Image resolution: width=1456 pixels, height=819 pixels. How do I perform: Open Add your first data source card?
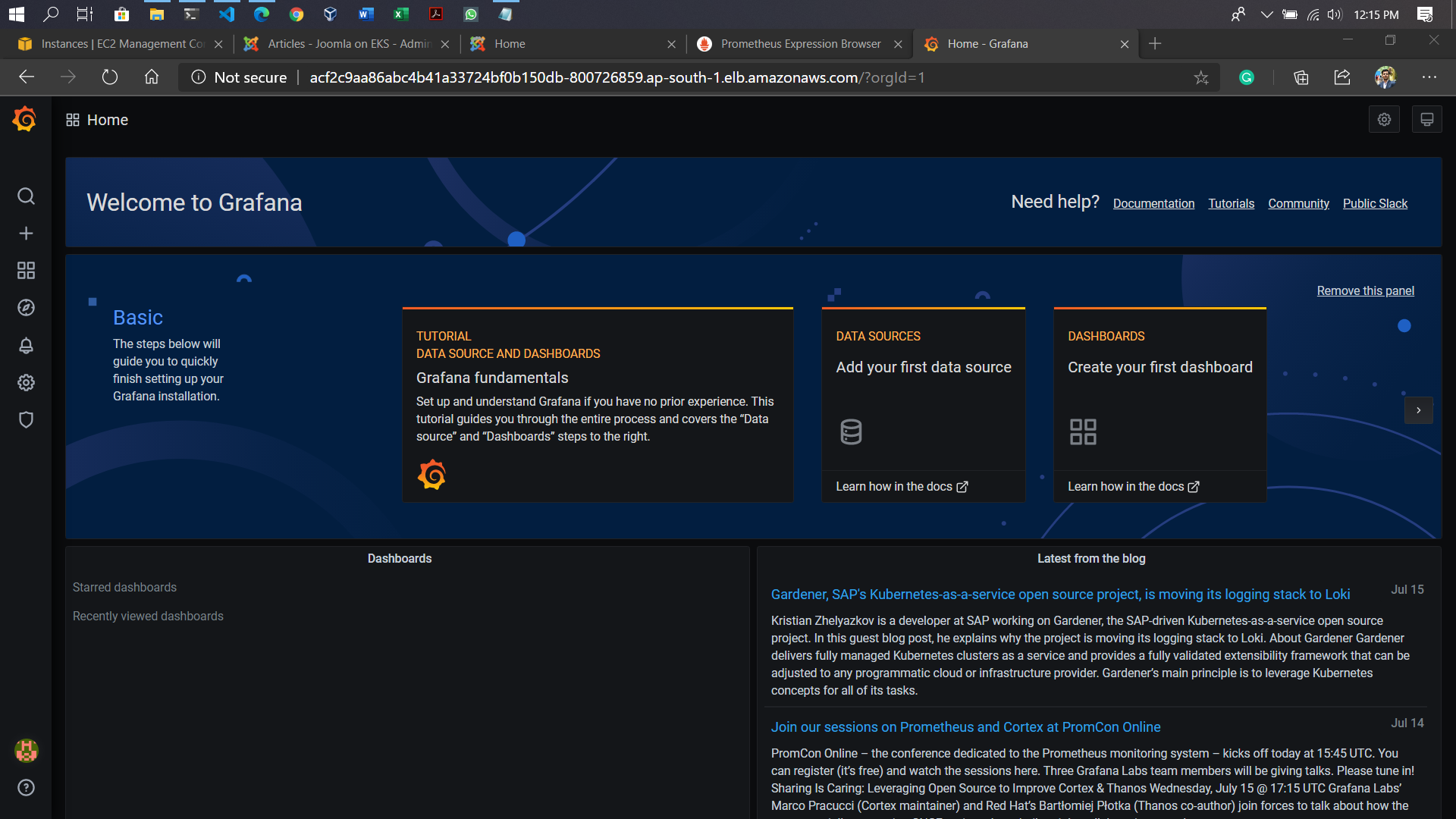[x=923, y=367]
